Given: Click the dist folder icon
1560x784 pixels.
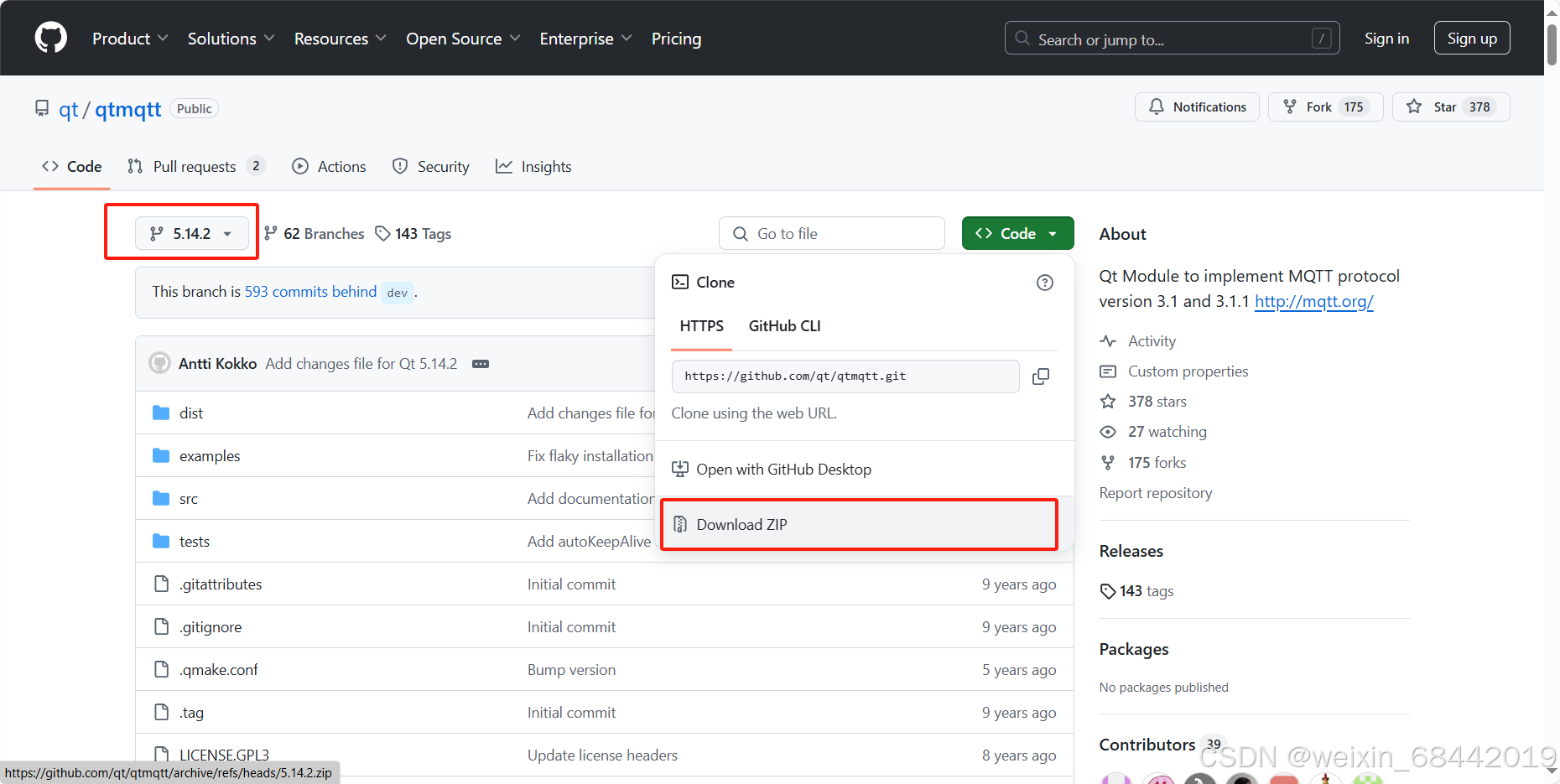Looking at the screenshot, I should pos(161,413).
